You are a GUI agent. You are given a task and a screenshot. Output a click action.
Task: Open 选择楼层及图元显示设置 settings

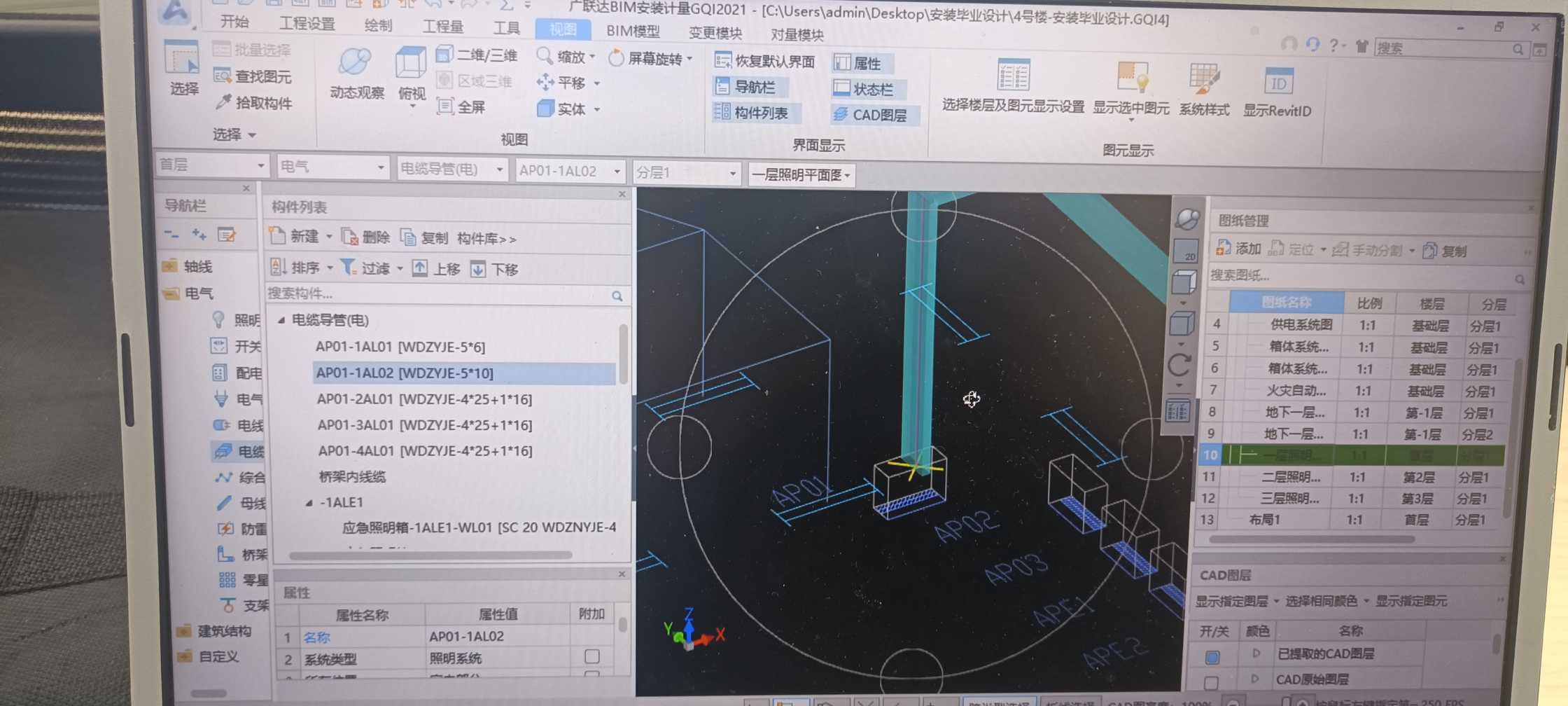coord(1013,85)
